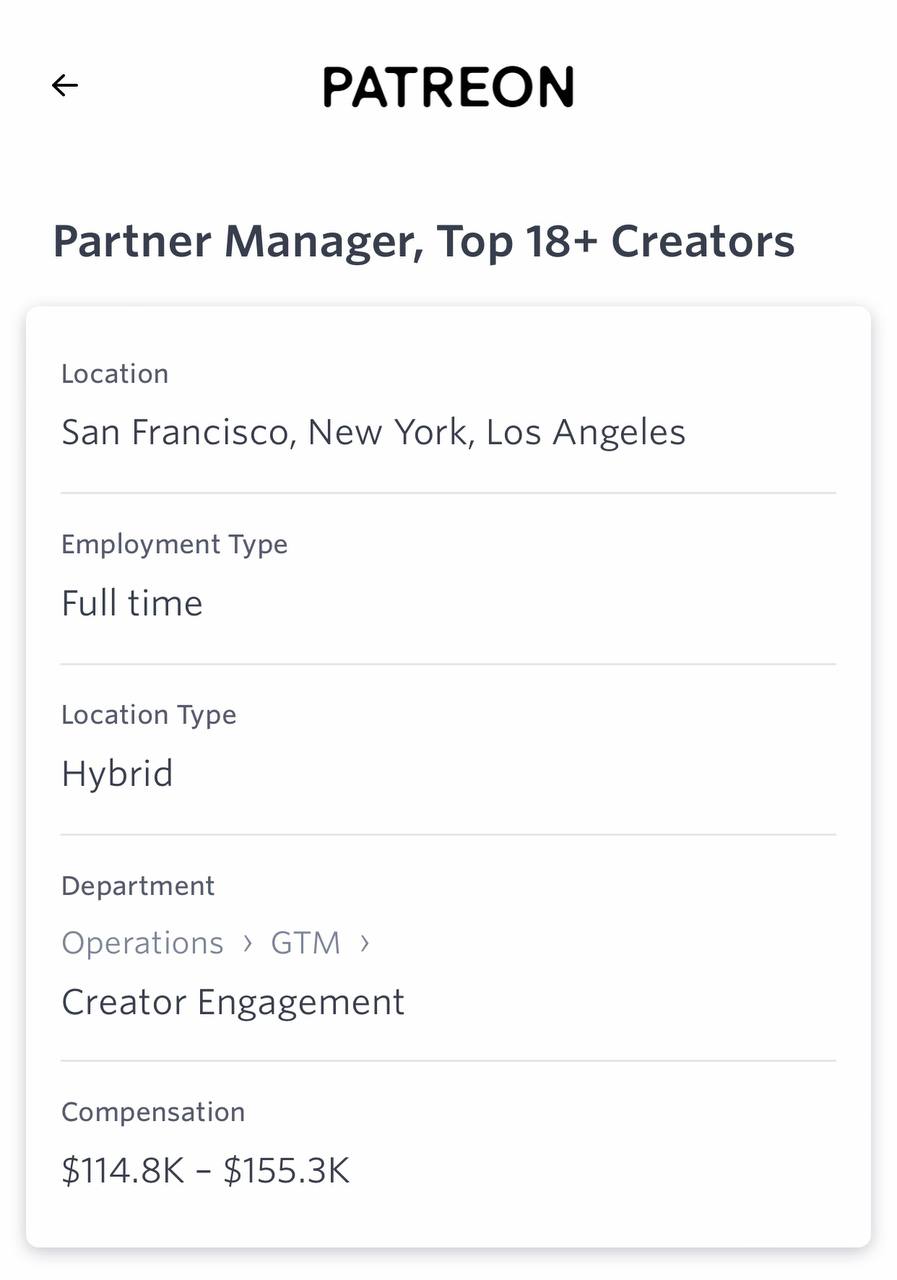Image resolution: width=897 pixels, height=1280 pixels.
Task: Click the Department label
Action: click(138, 886)
